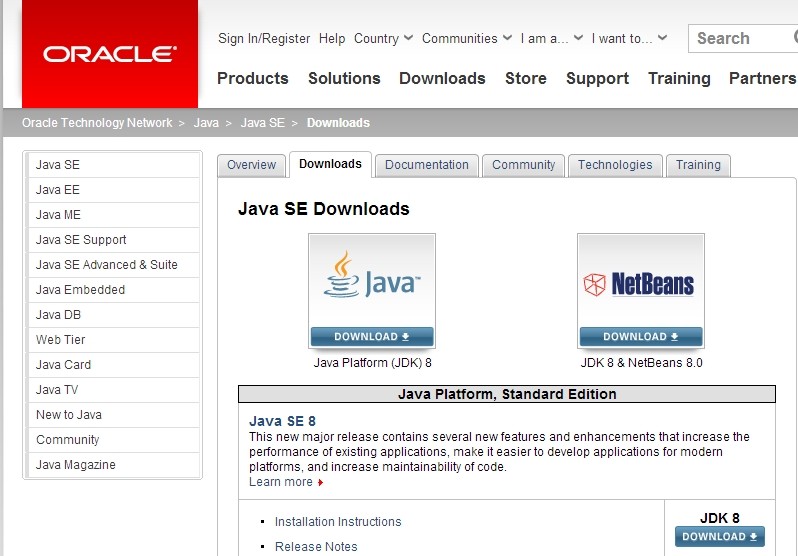Open Web Tier sidebar item

pos(113,340)
